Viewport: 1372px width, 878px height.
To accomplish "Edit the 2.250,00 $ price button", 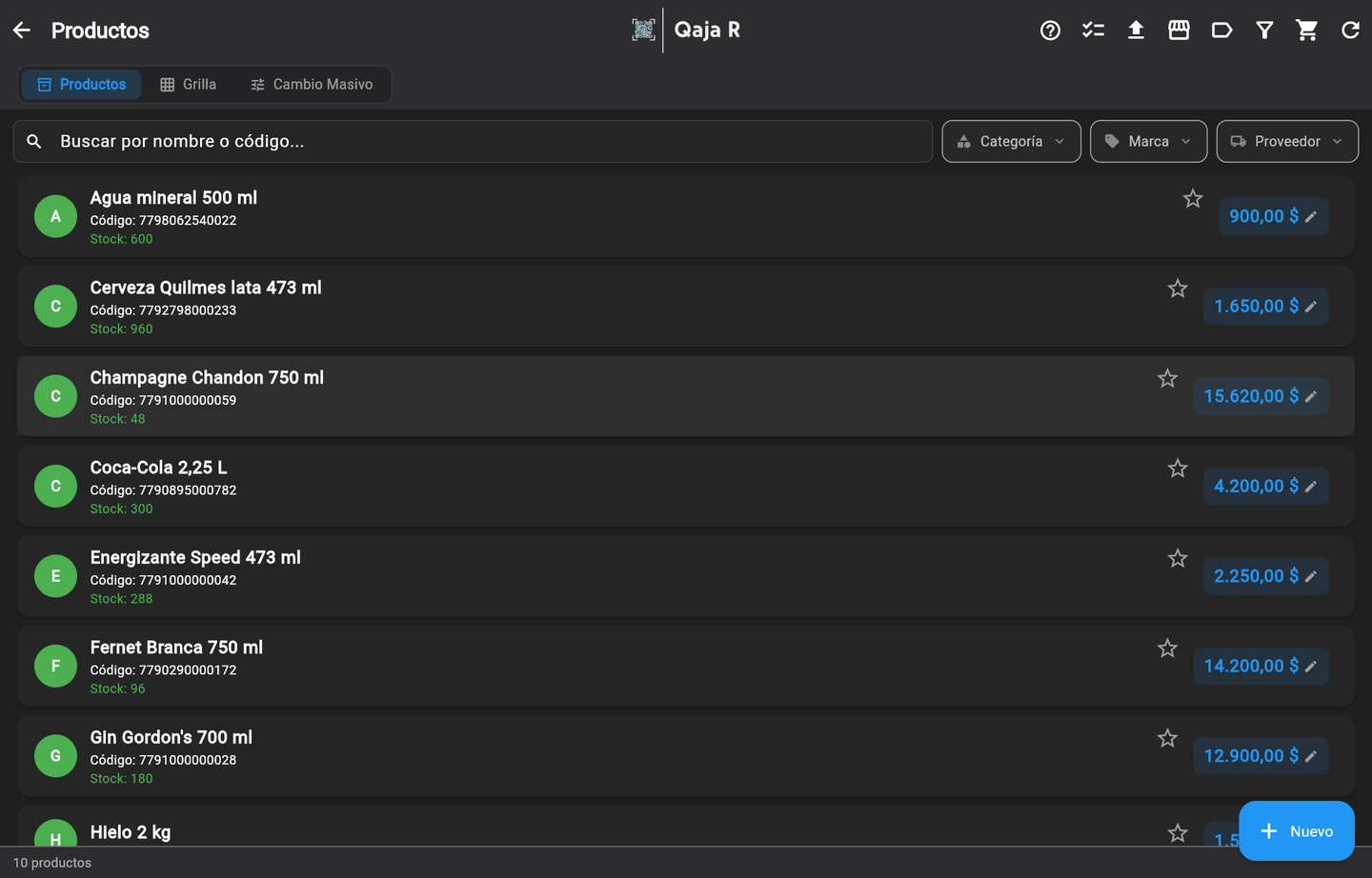I will click(1265, 576).
